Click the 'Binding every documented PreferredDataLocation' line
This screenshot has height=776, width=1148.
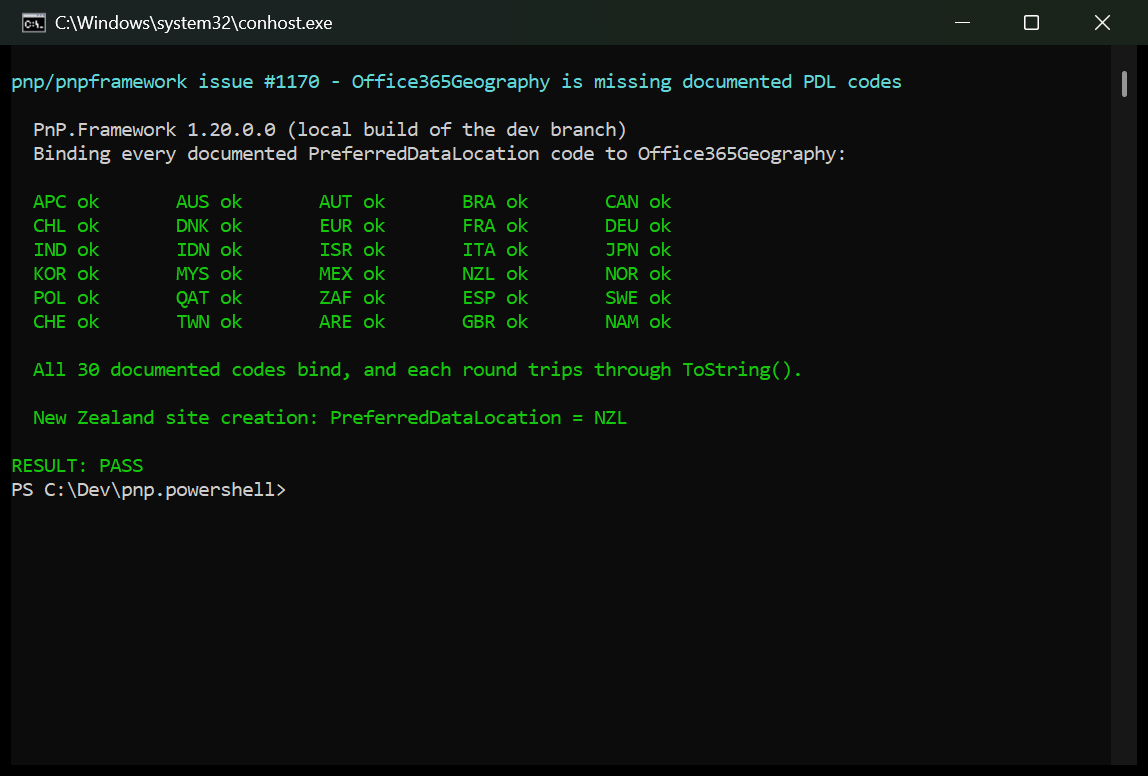point(439,154)
